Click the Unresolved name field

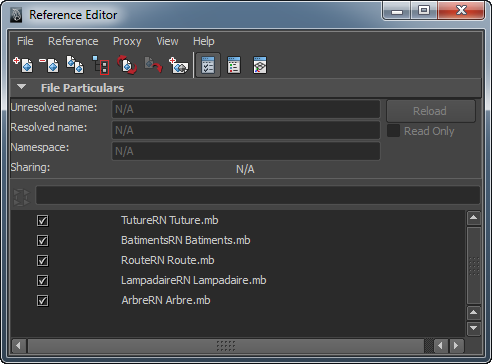pyautogui.click(x=246, y=109)
